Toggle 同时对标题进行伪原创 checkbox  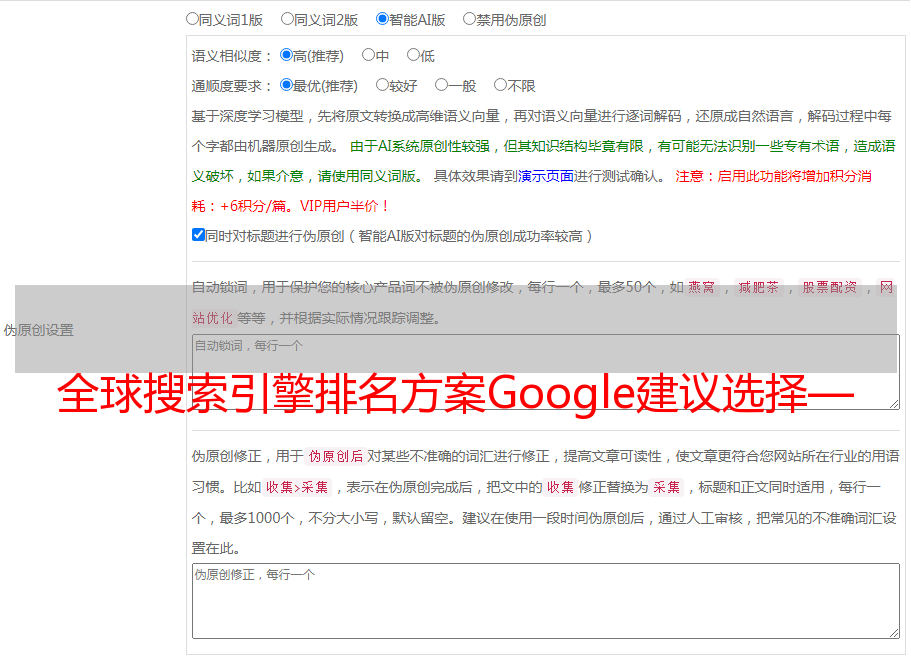coord(198,235)
